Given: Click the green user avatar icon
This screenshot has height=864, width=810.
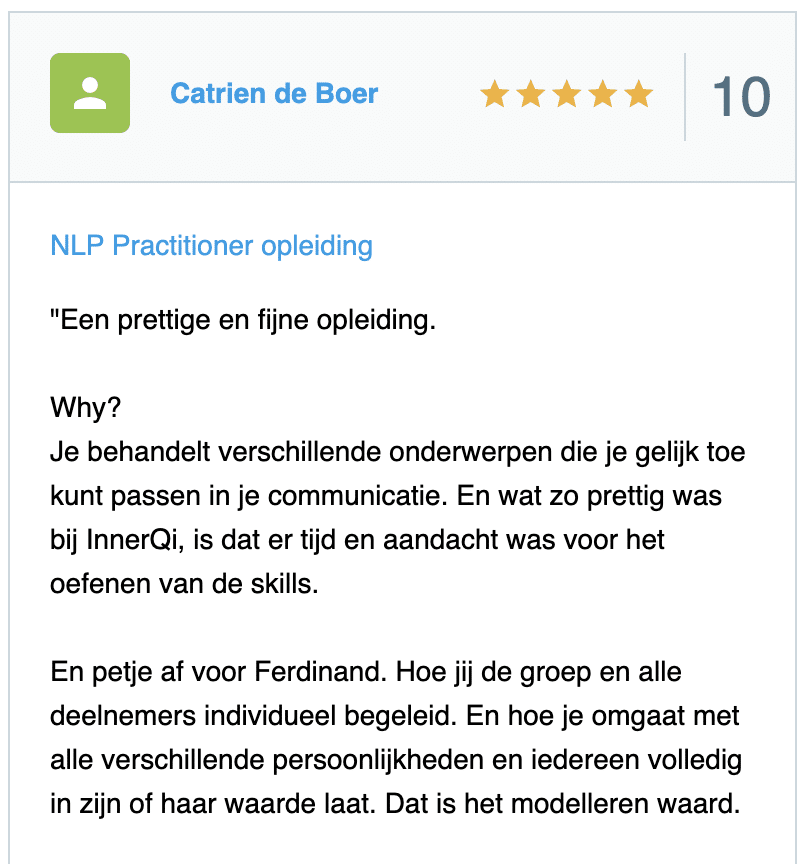Looking at the screenshot, I should (x=90, y=93).
